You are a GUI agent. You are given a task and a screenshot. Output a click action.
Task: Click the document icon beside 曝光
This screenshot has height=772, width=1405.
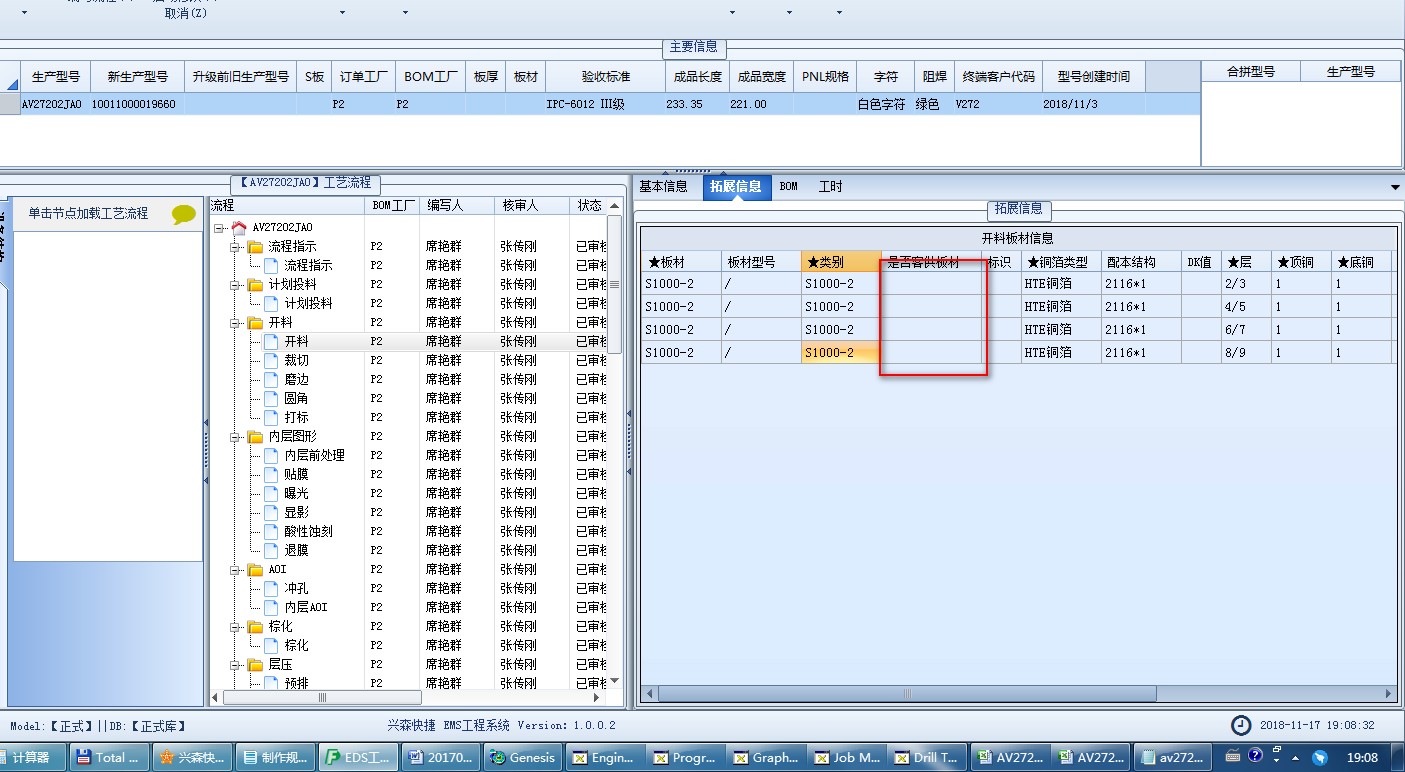point(271,493)
